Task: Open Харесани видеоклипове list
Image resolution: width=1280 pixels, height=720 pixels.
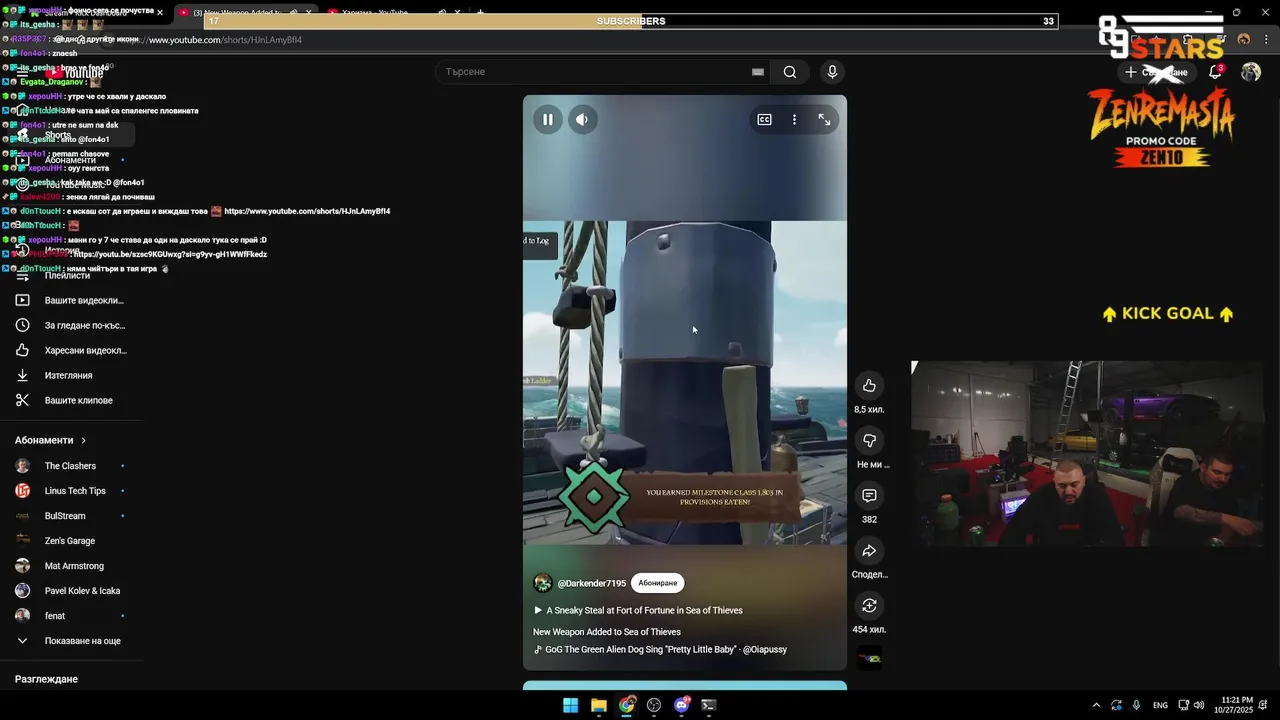Action: [x=70, y=350]
